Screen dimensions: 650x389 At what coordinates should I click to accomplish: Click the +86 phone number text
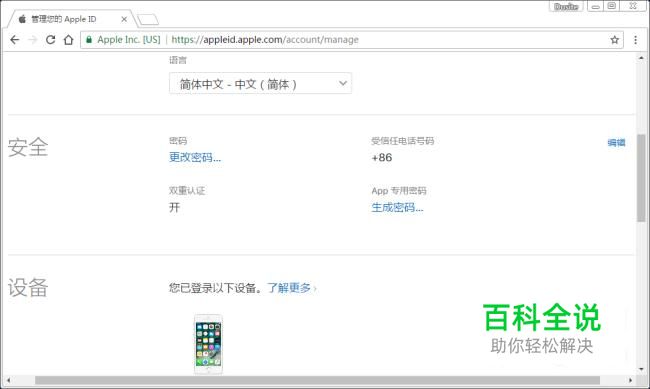coord(382,158)
